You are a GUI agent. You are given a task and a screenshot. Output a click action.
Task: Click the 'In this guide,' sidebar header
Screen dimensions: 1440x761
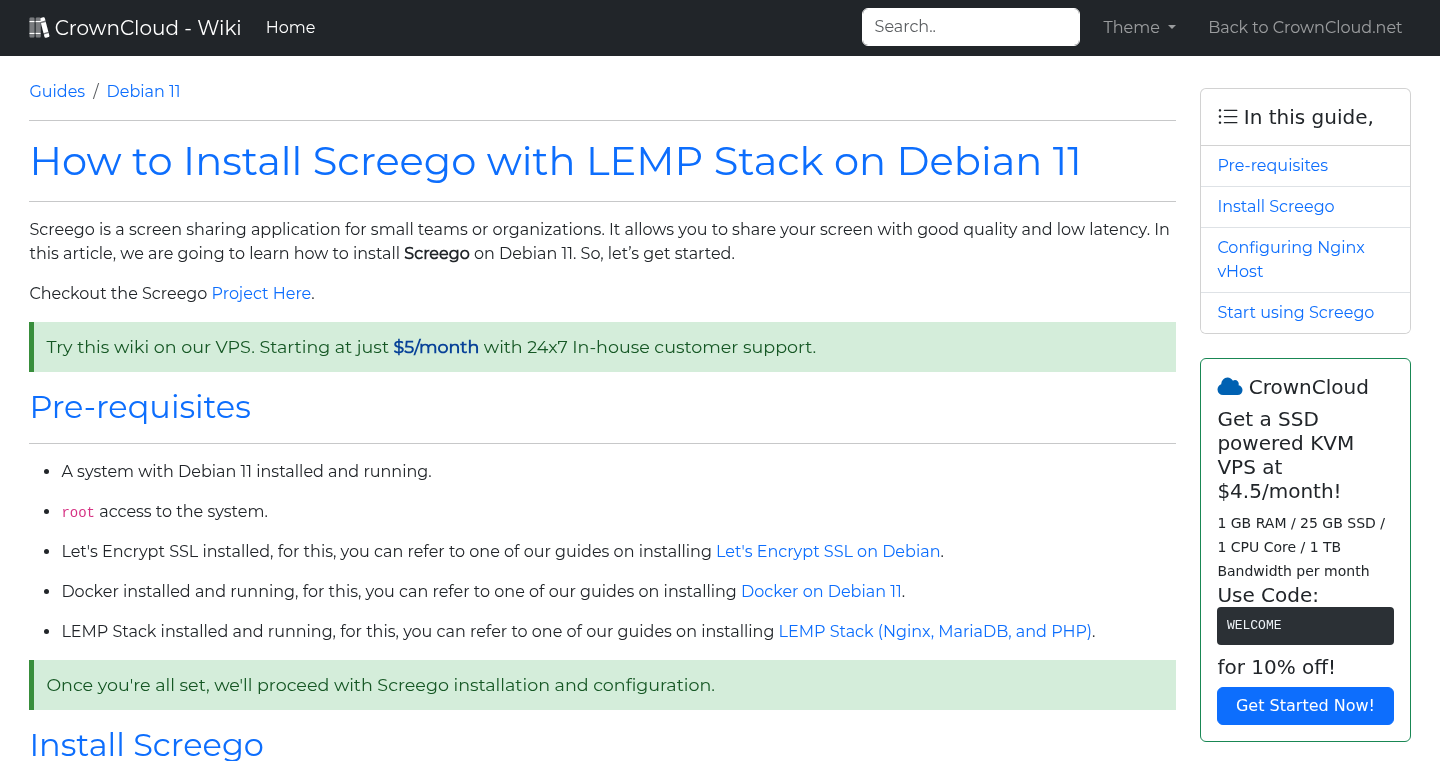pos(1308,117)
